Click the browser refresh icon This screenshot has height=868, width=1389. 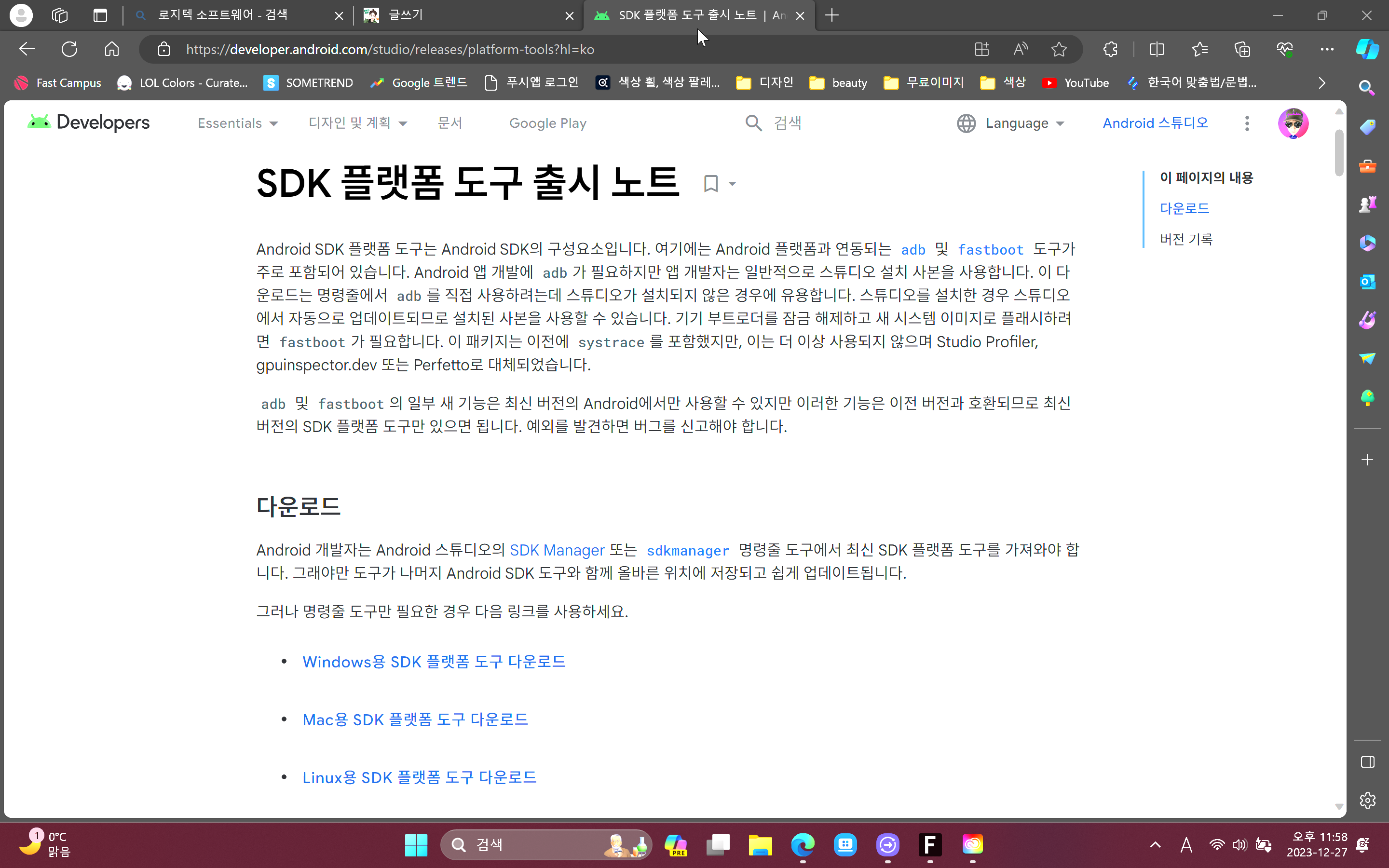69,49
